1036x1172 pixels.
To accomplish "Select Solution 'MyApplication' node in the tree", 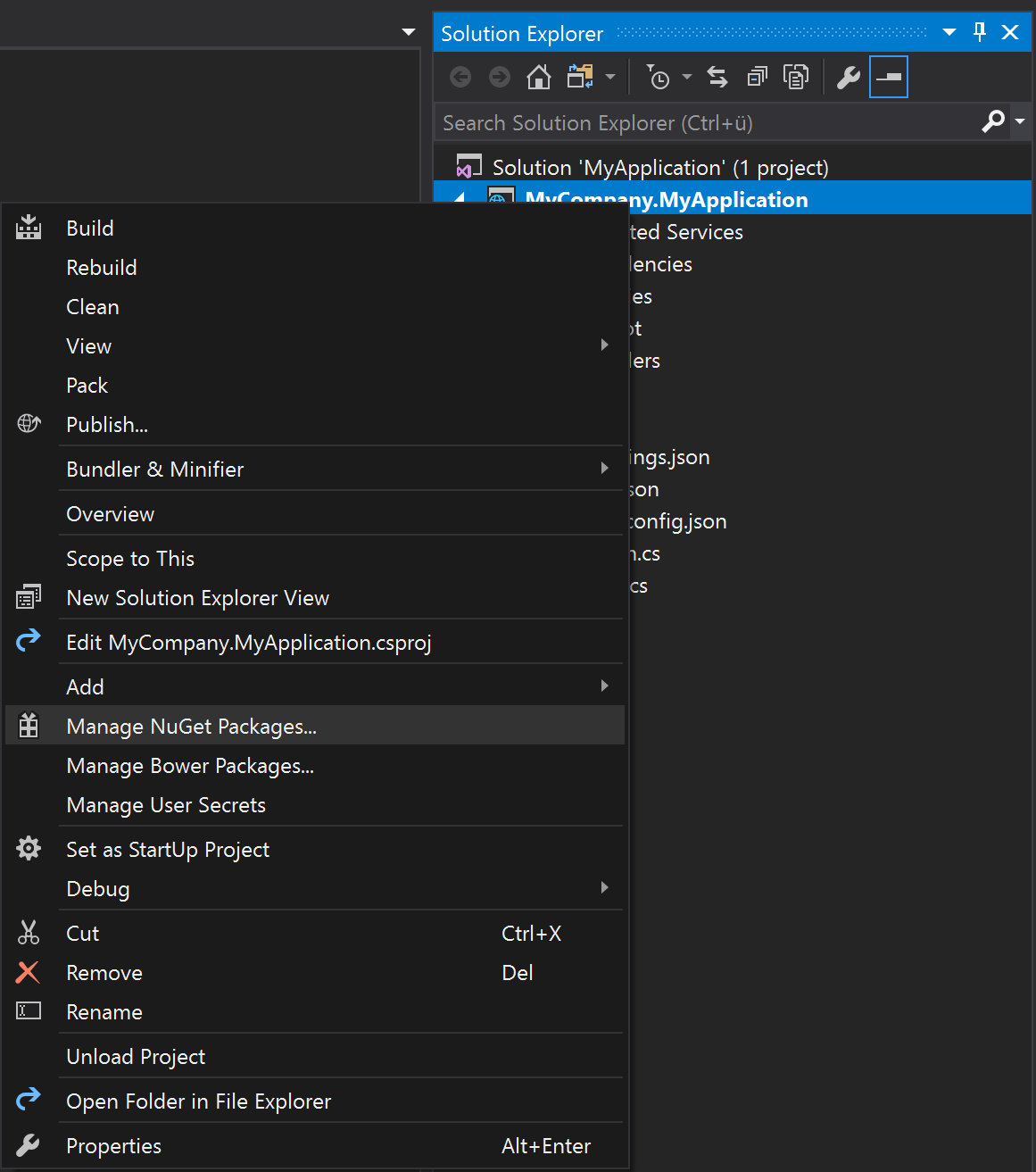I will click(x=660, y=167).
